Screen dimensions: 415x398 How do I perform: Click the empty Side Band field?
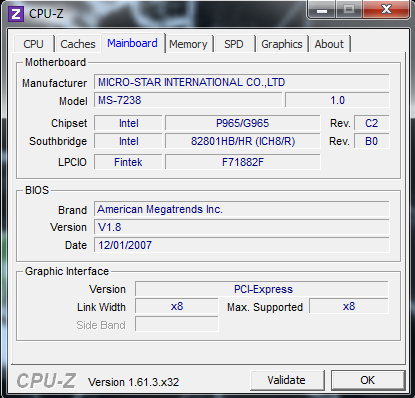(177, 324)
